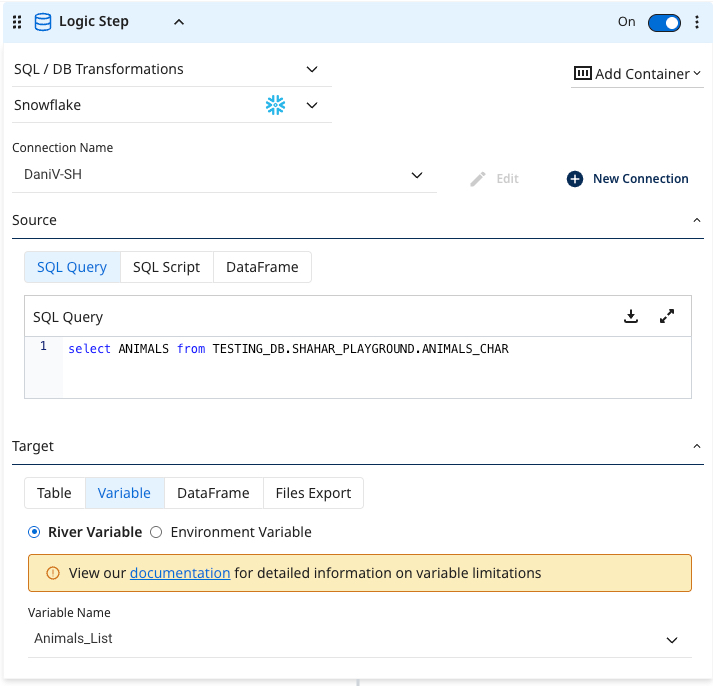Select the Environment Variable radio option
Viewport: 713px width, 686px height.
[156, 532]
